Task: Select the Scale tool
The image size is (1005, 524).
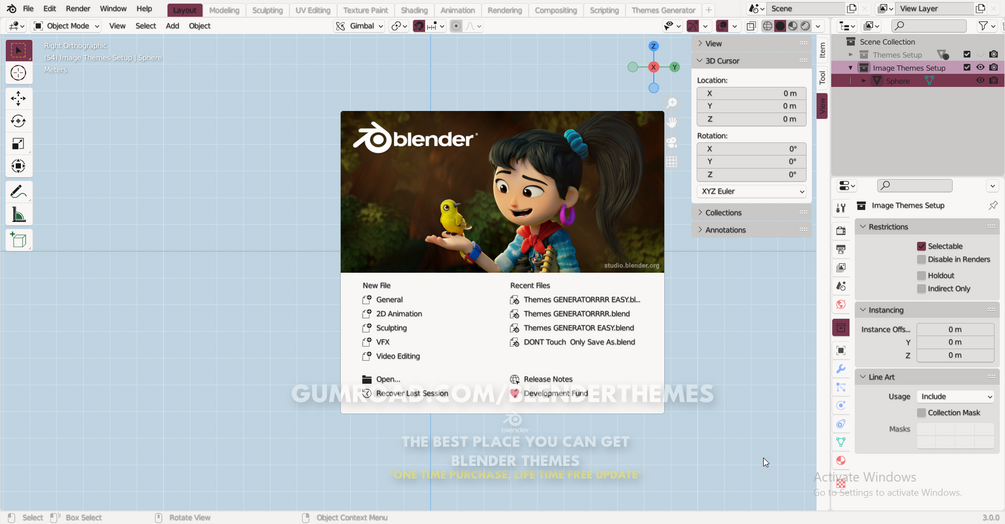Action: pos(19,143)
